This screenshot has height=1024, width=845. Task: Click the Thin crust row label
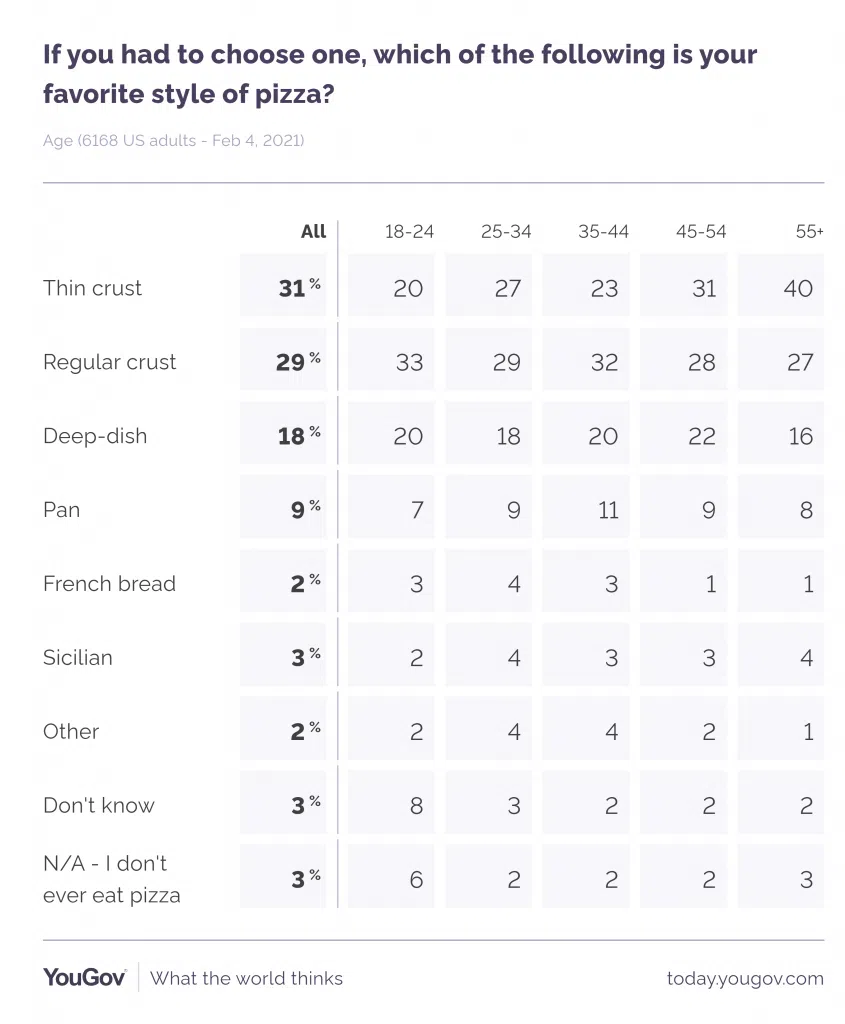point(92,288)
